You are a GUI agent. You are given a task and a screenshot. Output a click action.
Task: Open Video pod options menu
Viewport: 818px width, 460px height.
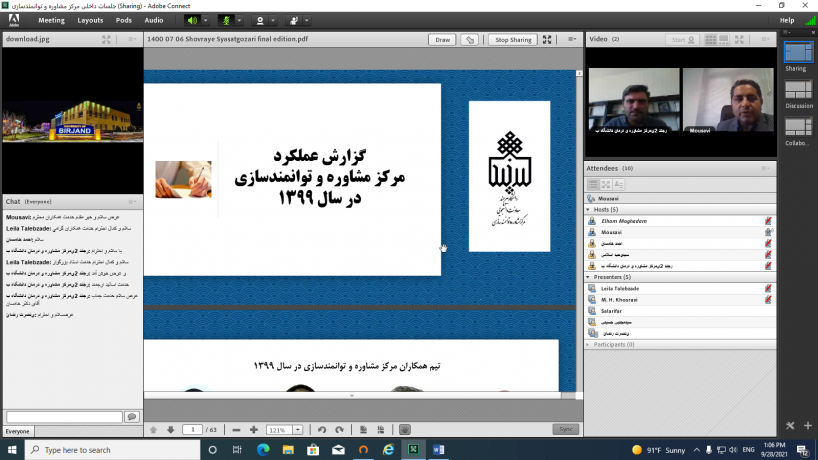click(765, 39)
